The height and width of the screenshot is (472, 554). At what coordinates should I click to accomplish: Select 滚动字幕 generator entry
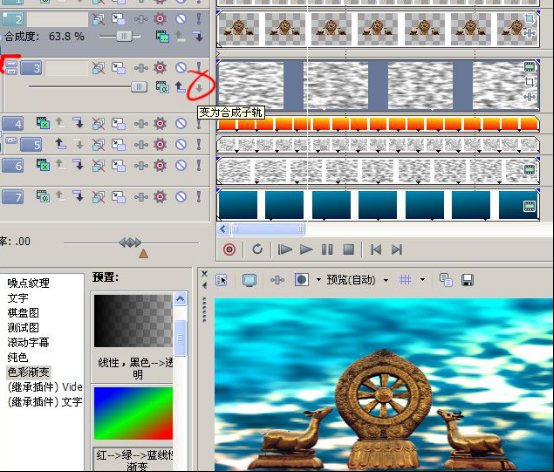click(x=28, y=342)
